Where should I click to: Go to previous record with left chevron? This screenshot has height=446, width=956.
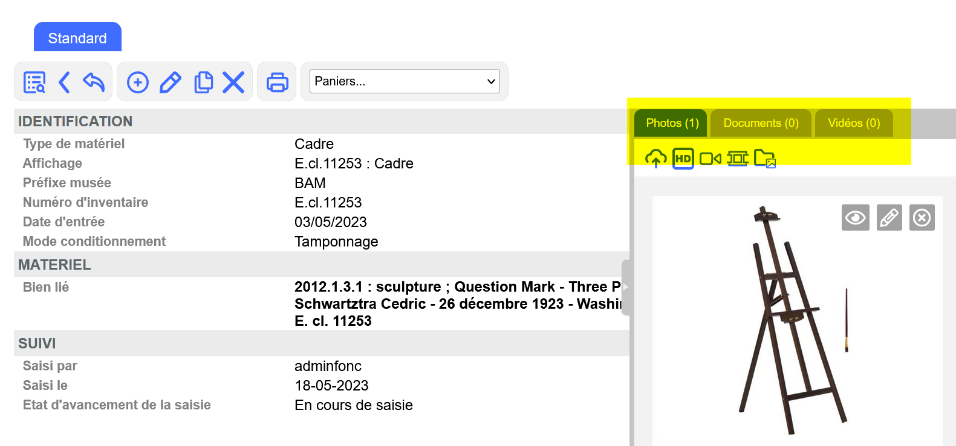[x=64, y=82]
